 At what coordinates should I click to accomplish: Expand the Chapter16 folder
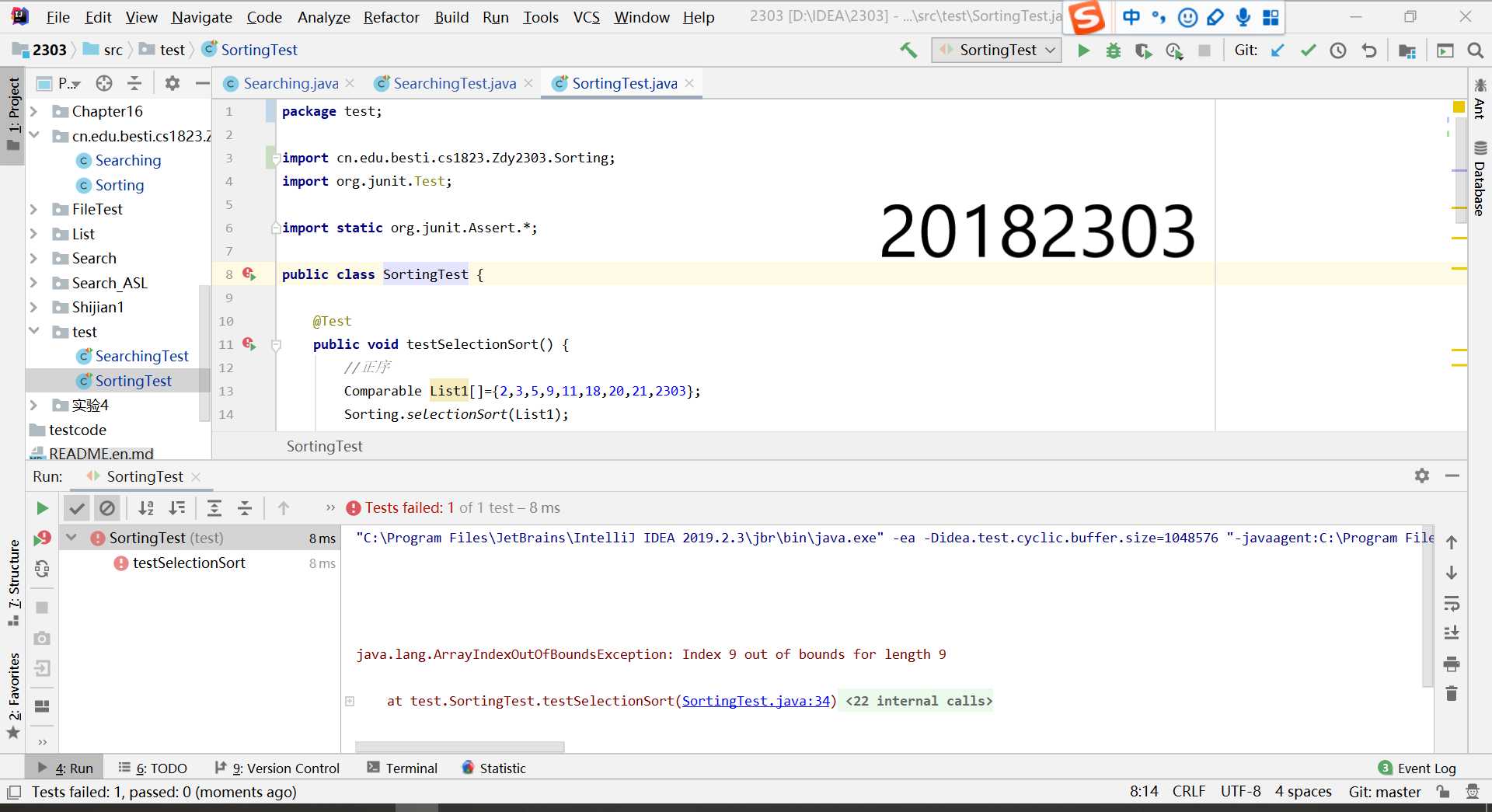click(x=33, y=112)
